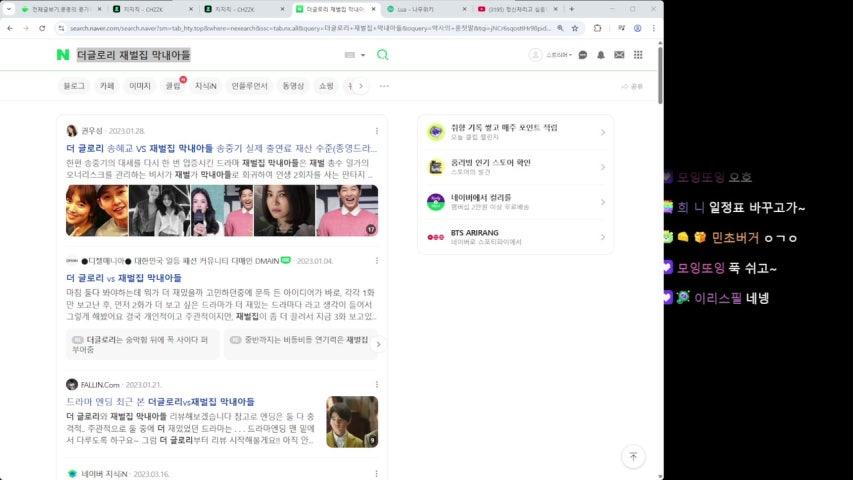Select the 클립 search filter

(173, 86)
